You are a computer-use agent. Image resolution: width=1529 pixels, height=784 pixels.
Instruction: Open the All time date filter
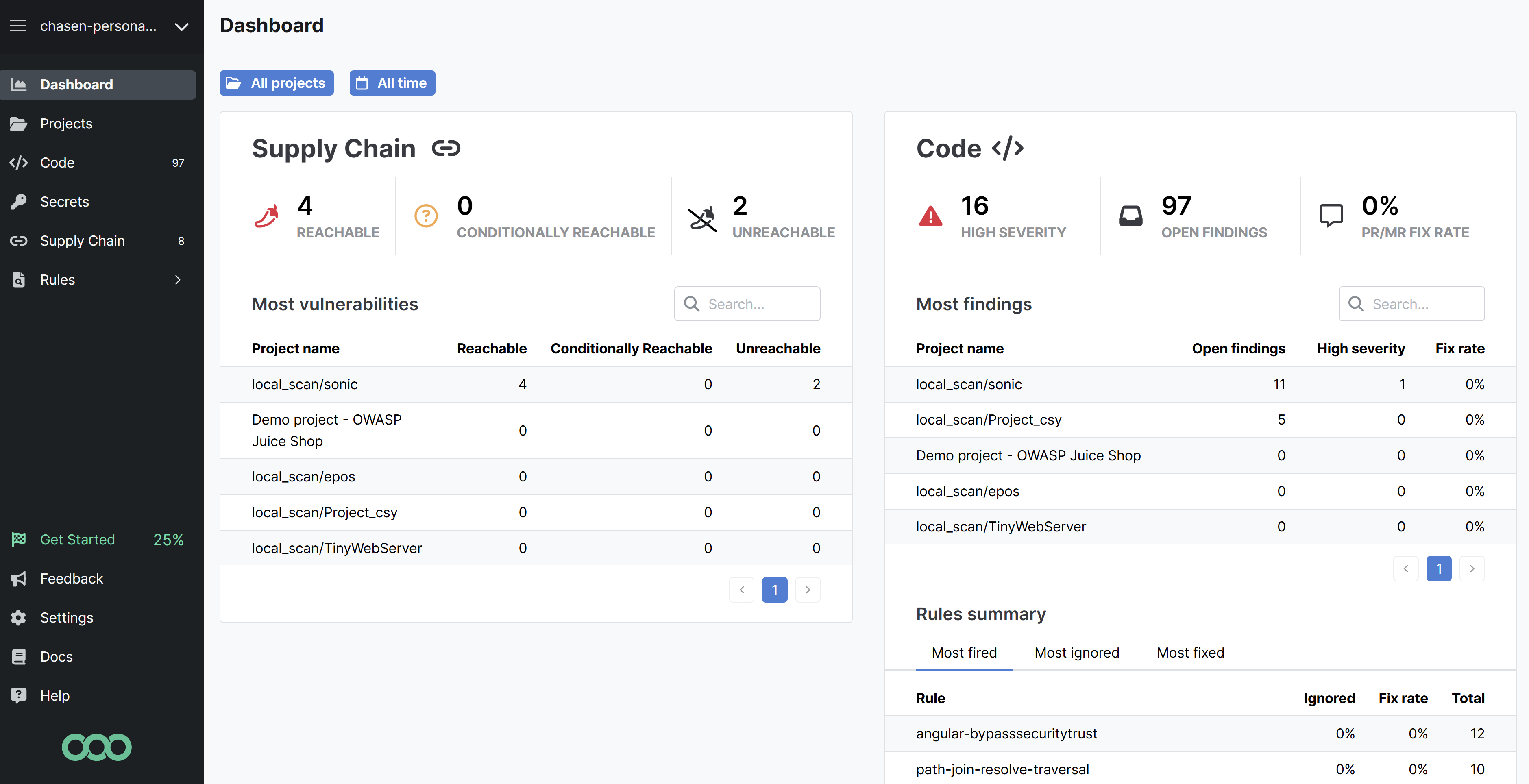(392, 83)
